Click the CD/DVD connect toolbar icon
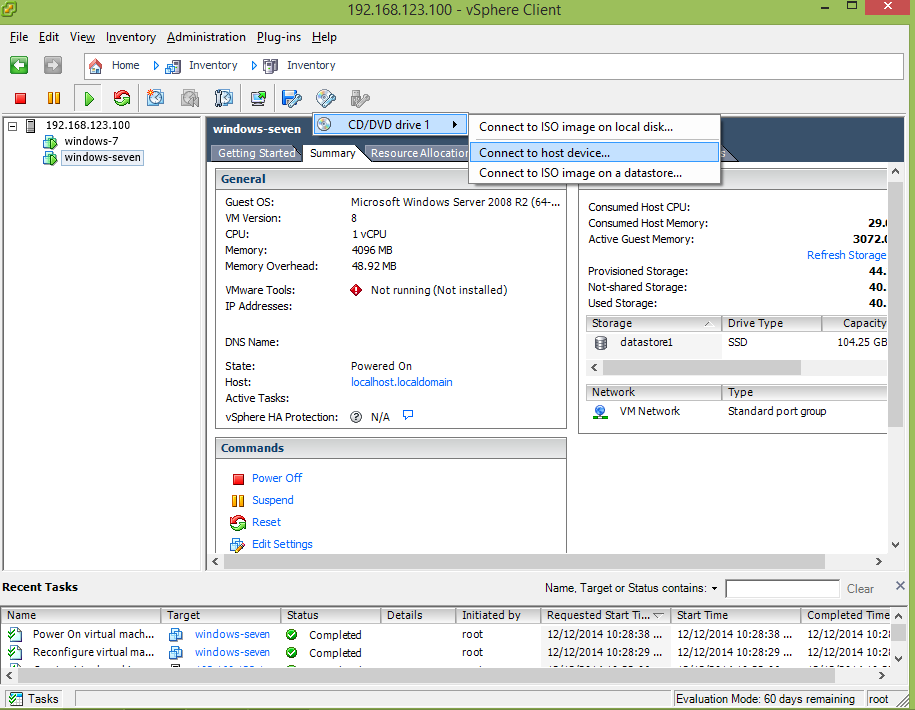This screenshot has width=915, height=710. [x=326, y=98]
